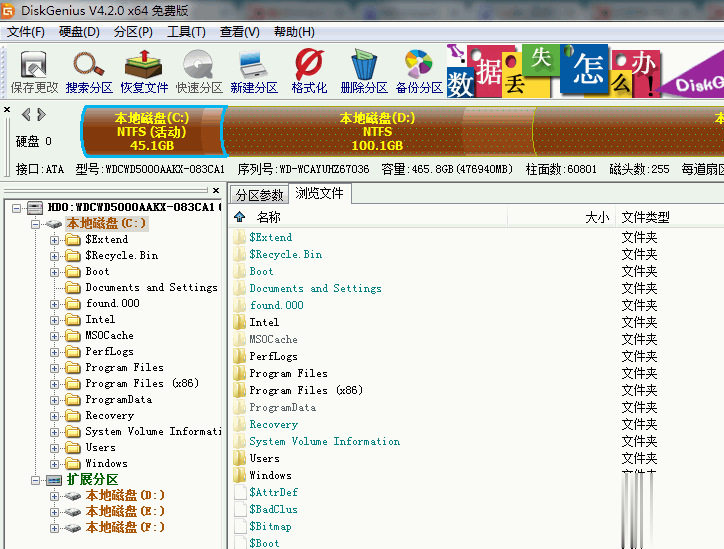Select Intel folder in file list
Image resolution: width=724 pixels, height=549 pixels.
click(x=264, y=322)
